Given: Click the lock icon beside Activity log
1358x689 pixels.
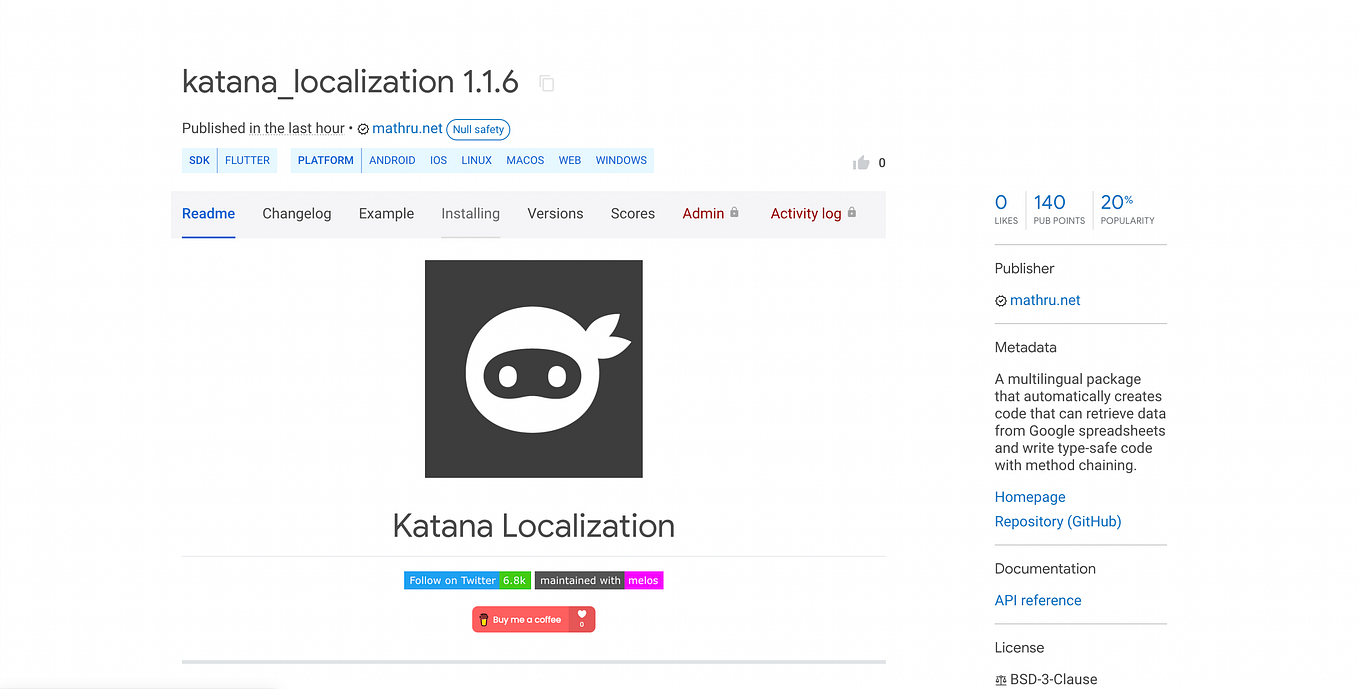Looking at the screenshot, I should tap(852, 212).
